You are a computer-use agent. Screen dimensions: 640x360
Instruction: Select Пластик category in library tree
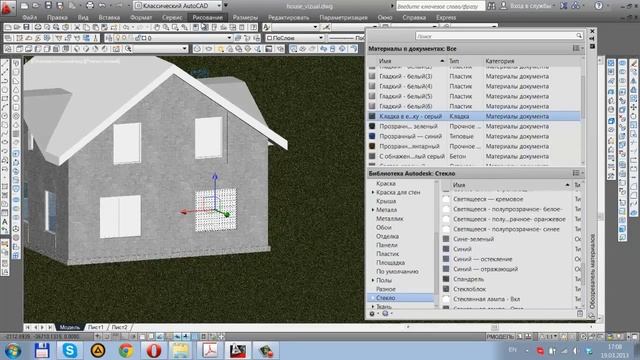[387, 254]
